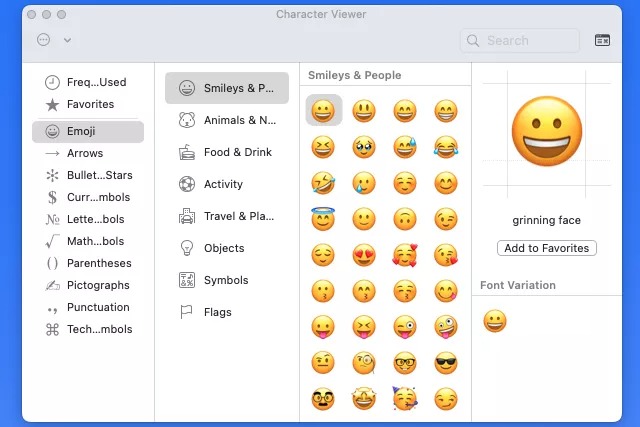Select face with raised eyebrow emoji
This screenshot has height=427, width=640.
323,363
